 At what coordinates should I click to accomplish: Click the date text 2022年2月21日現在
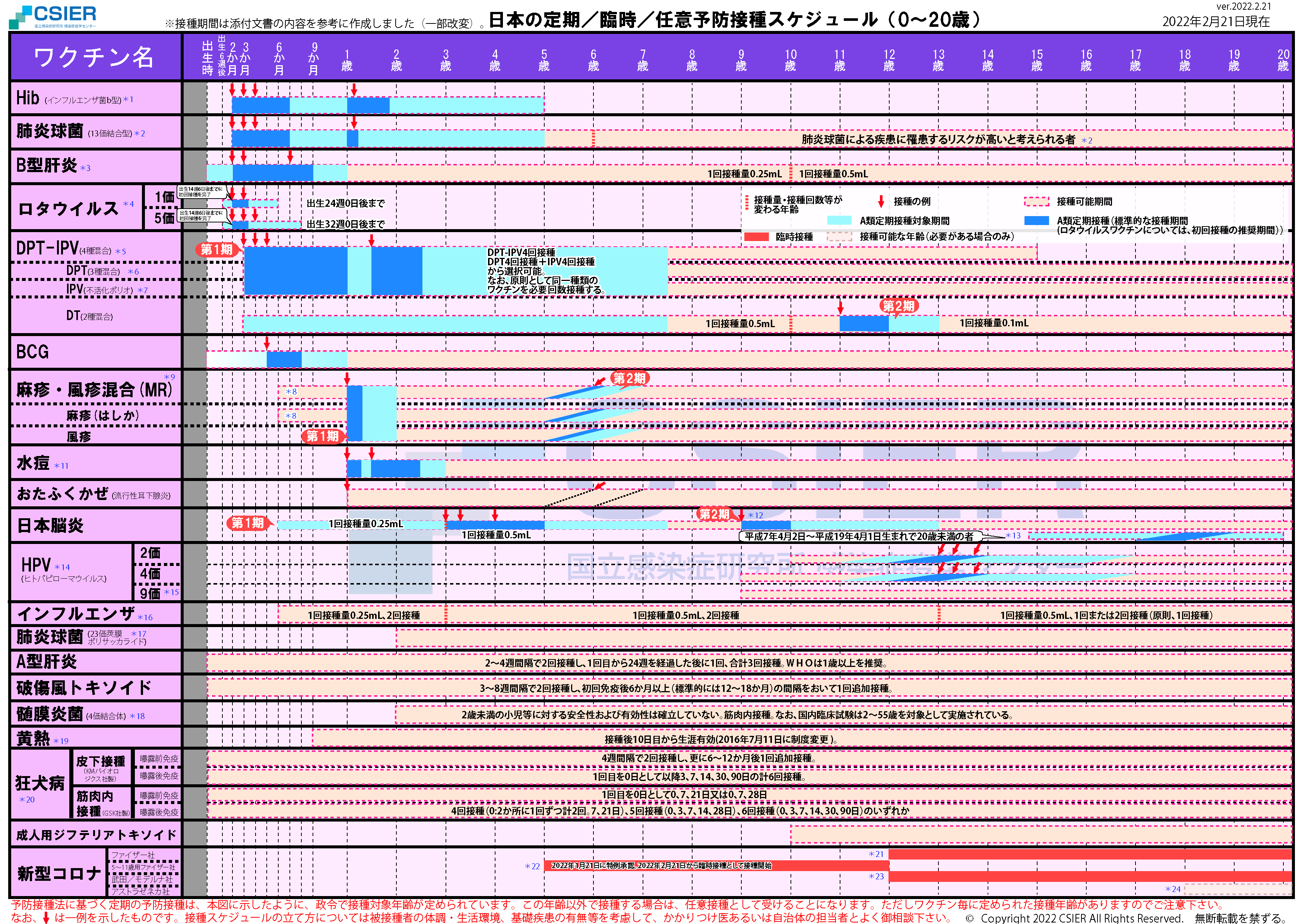(1216, 22)
